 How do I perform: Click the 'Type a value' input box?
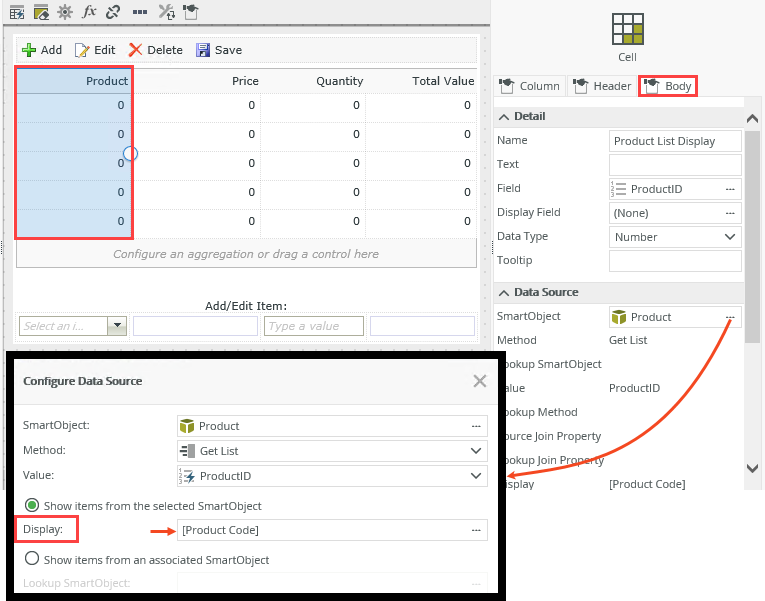tap(314, 326)
